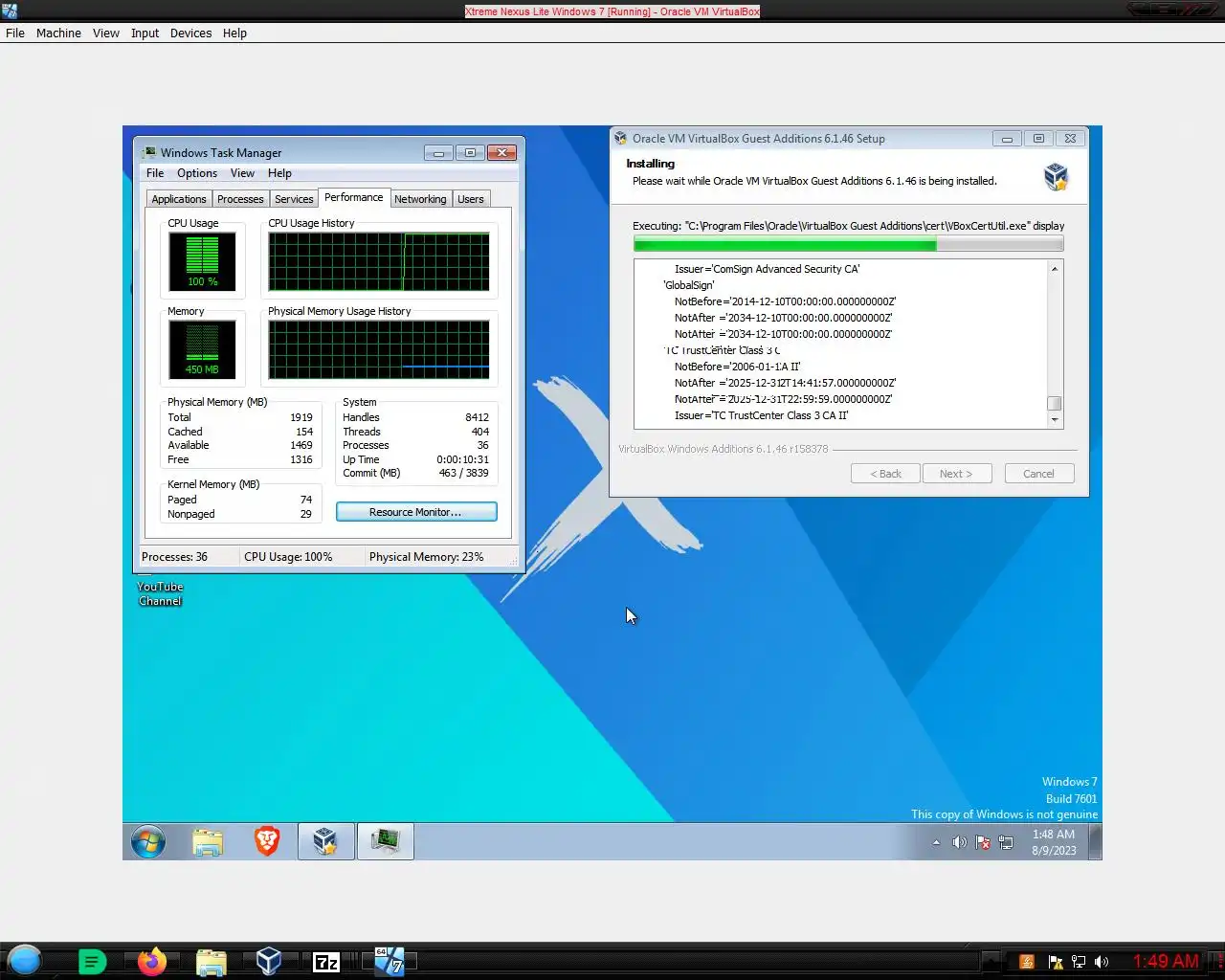Screen dimensions: 1225x980
Task: Select Task Manager button on guest taskbar
Action: (386, 841)
